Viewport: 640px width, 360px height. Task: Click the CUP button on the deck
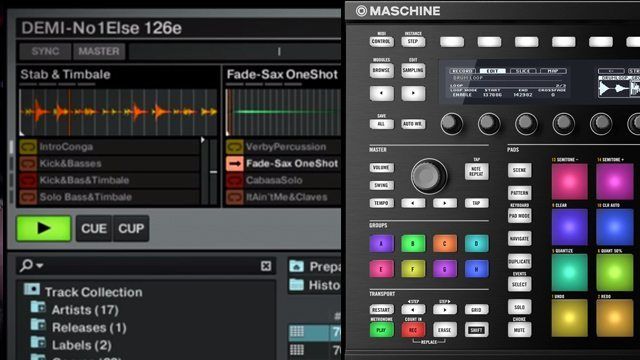pyautogui.click(x=131, y=229)
